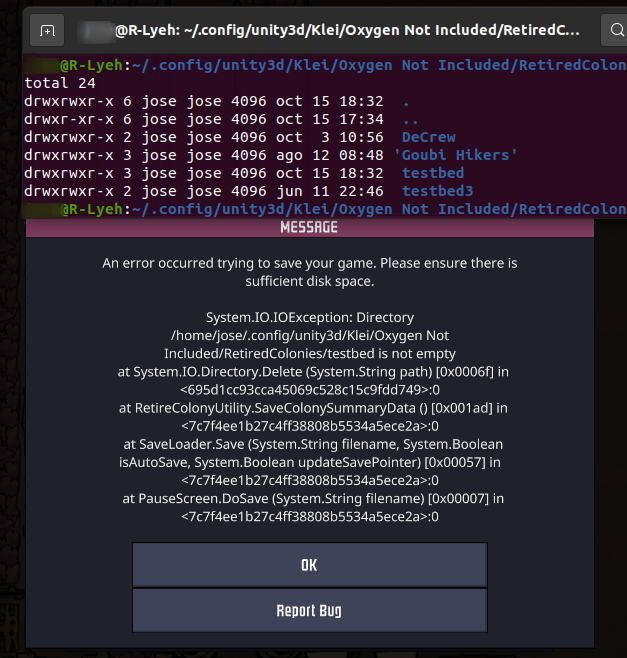The height and width of the screenshot is (658, 627).
Task: Click the 'total 24' line in terminal
Action: (60, 83)
